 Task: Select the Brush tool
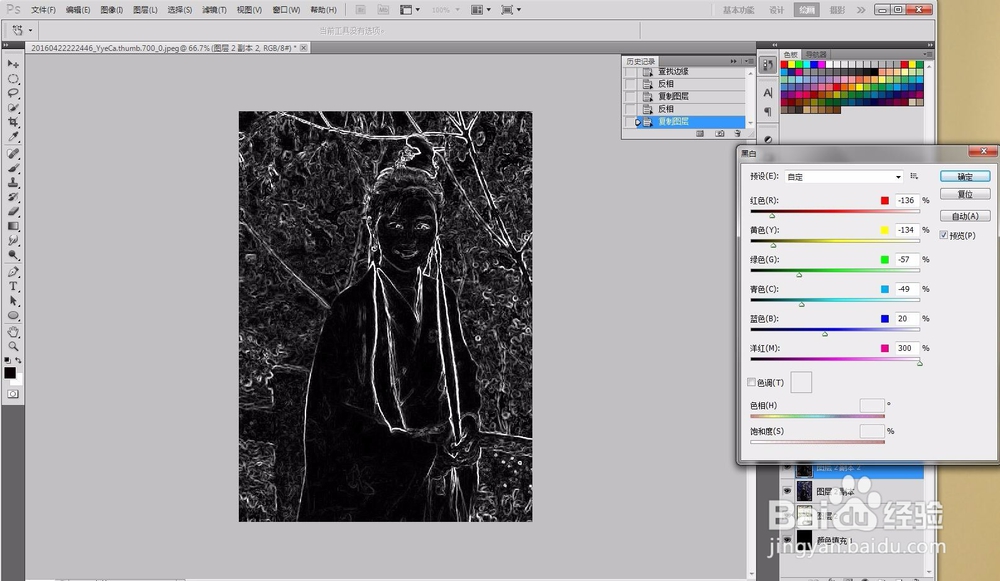[x=13, y=168]
